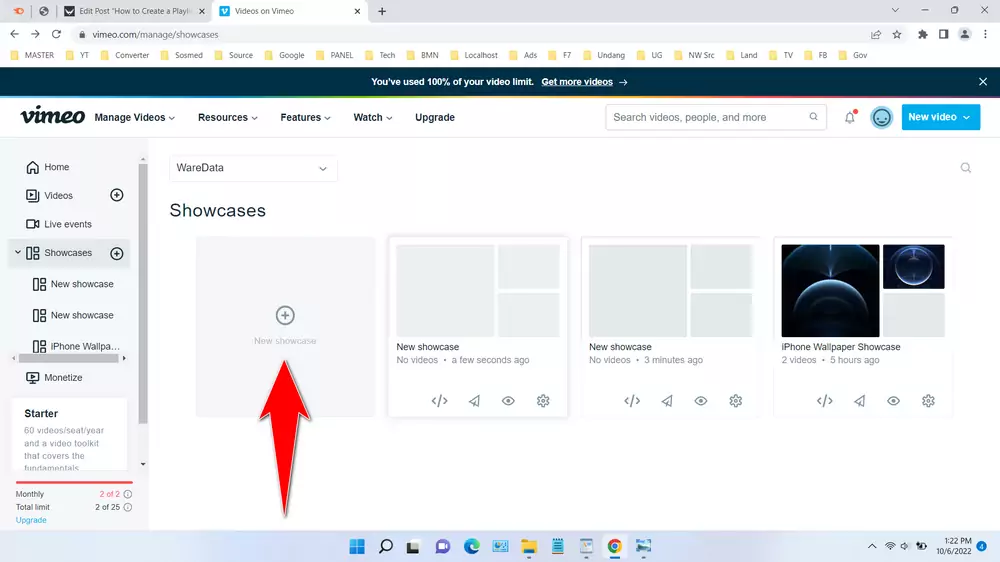
Task: Click Upgrade link under limits
Action: tap(31, 520)
